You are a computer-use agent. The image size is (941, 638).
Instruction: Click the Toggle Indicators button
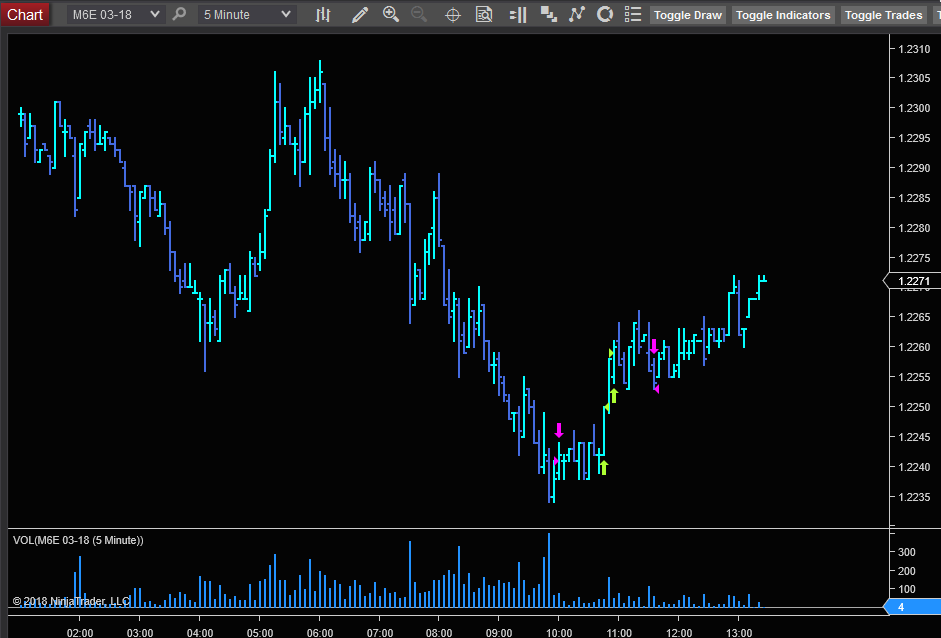pos(783,15)
